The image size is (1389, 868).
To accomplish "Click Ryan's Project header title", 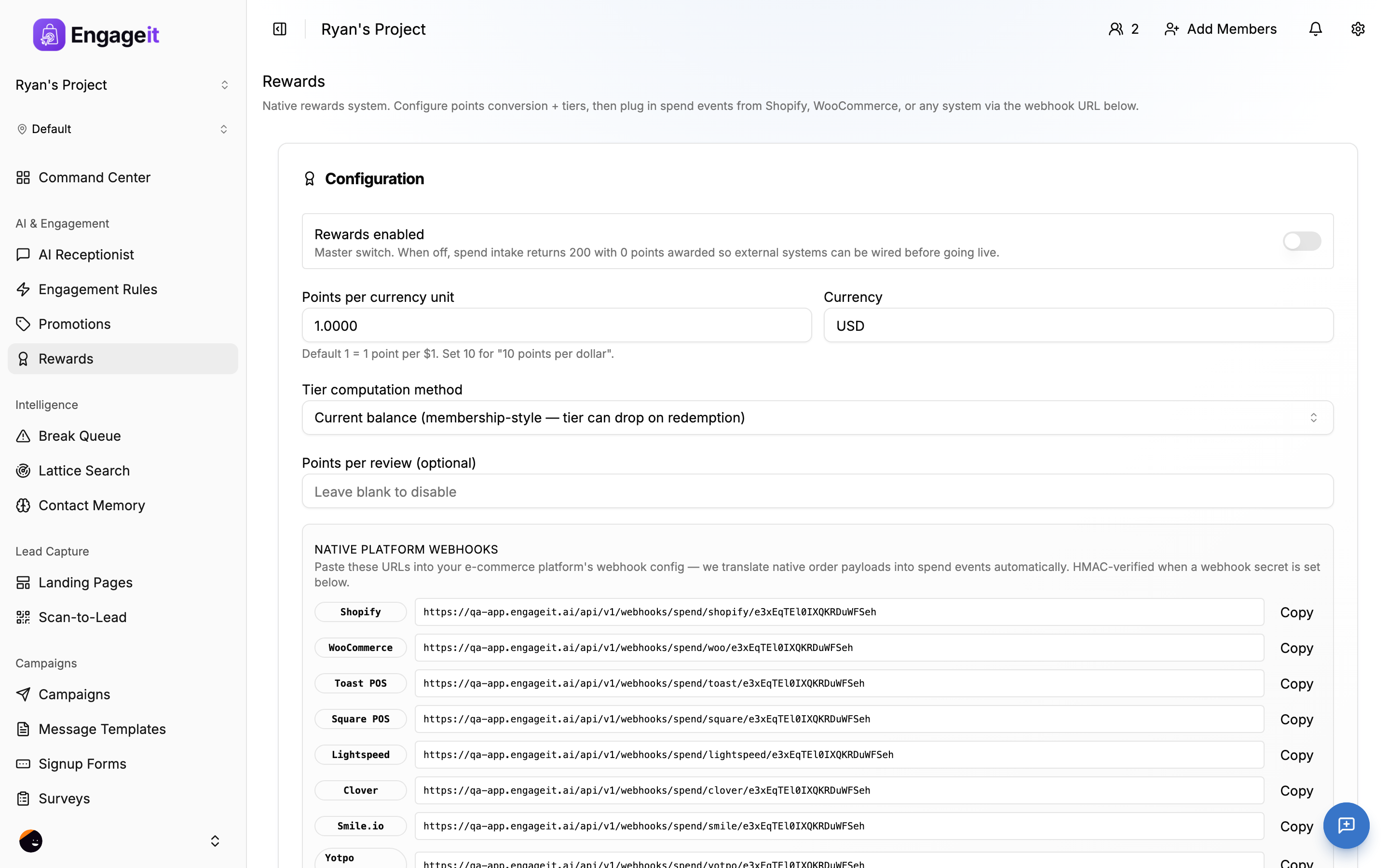I will (x=373, y=29).
